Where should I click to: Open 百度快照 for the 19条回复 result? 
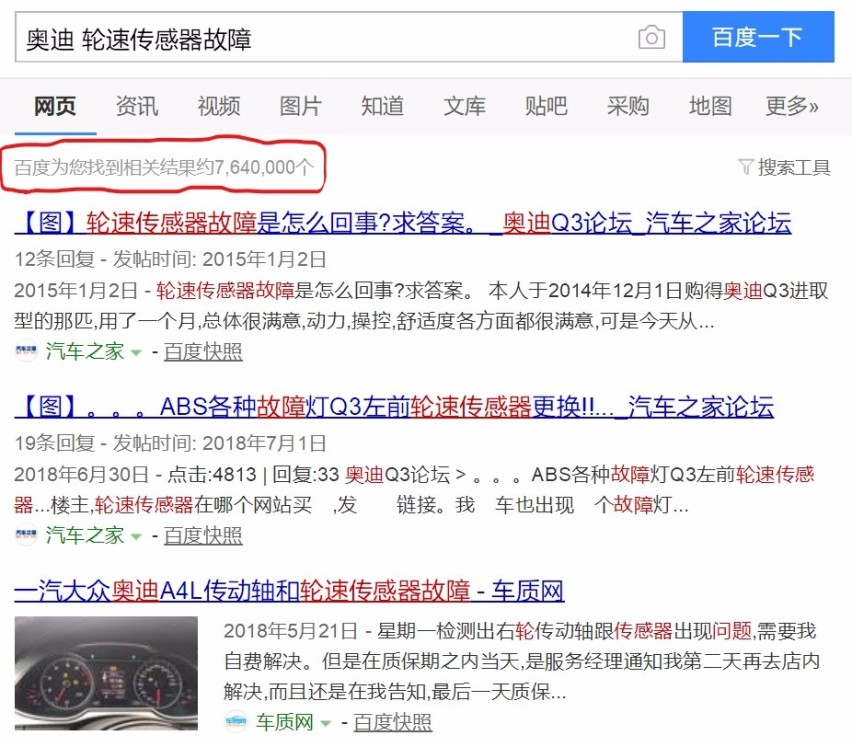click(203, 536)
